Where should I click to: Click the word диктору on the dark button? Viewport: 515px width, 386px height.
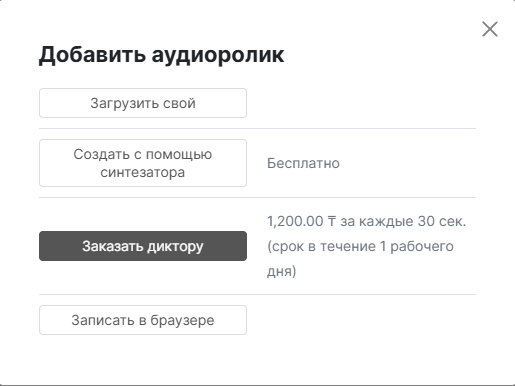click(175, 246)
